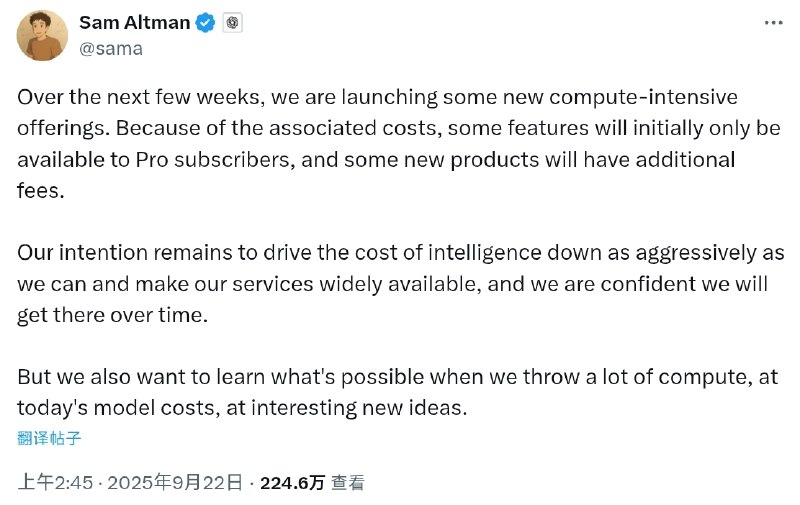This screenshot has height=505, width=800.
Task: Click the line starting 'Our intention remains'
Action: pyautogui.click(x=401, y=253)
